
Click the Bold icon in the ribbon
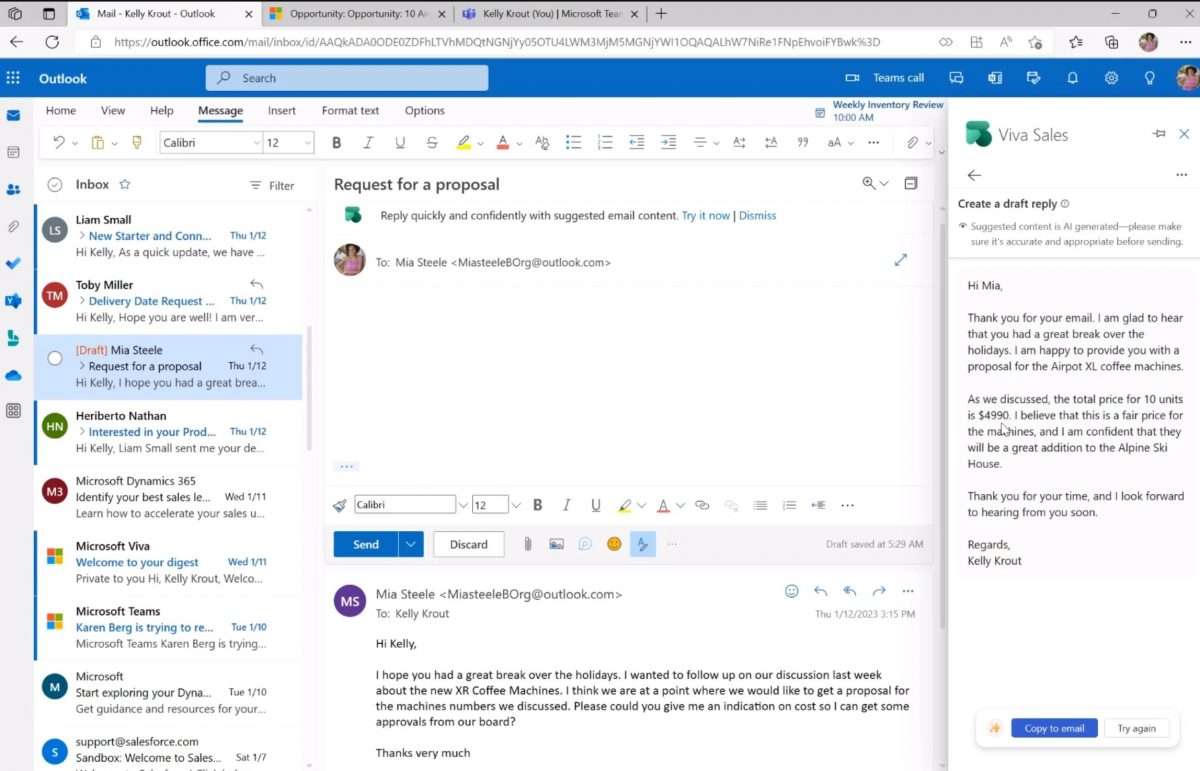tap(337, 143)
